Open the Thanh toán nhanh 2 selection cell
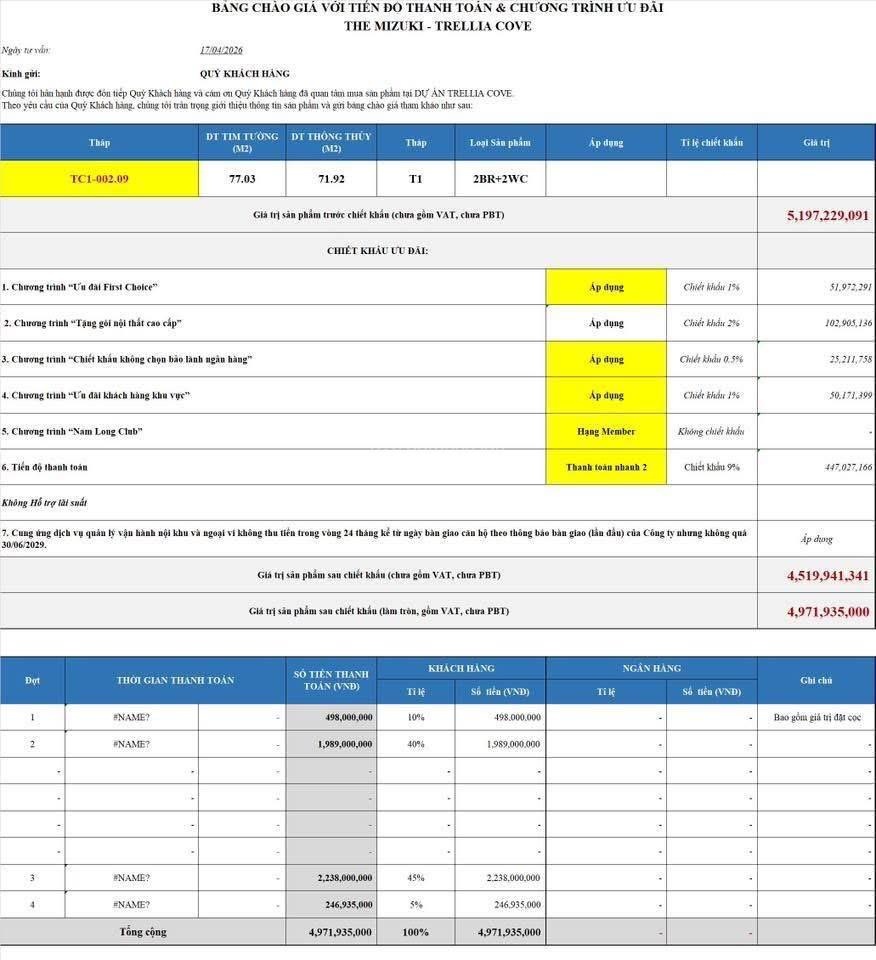This screenshot has width=876, height=960. (606, 467)
